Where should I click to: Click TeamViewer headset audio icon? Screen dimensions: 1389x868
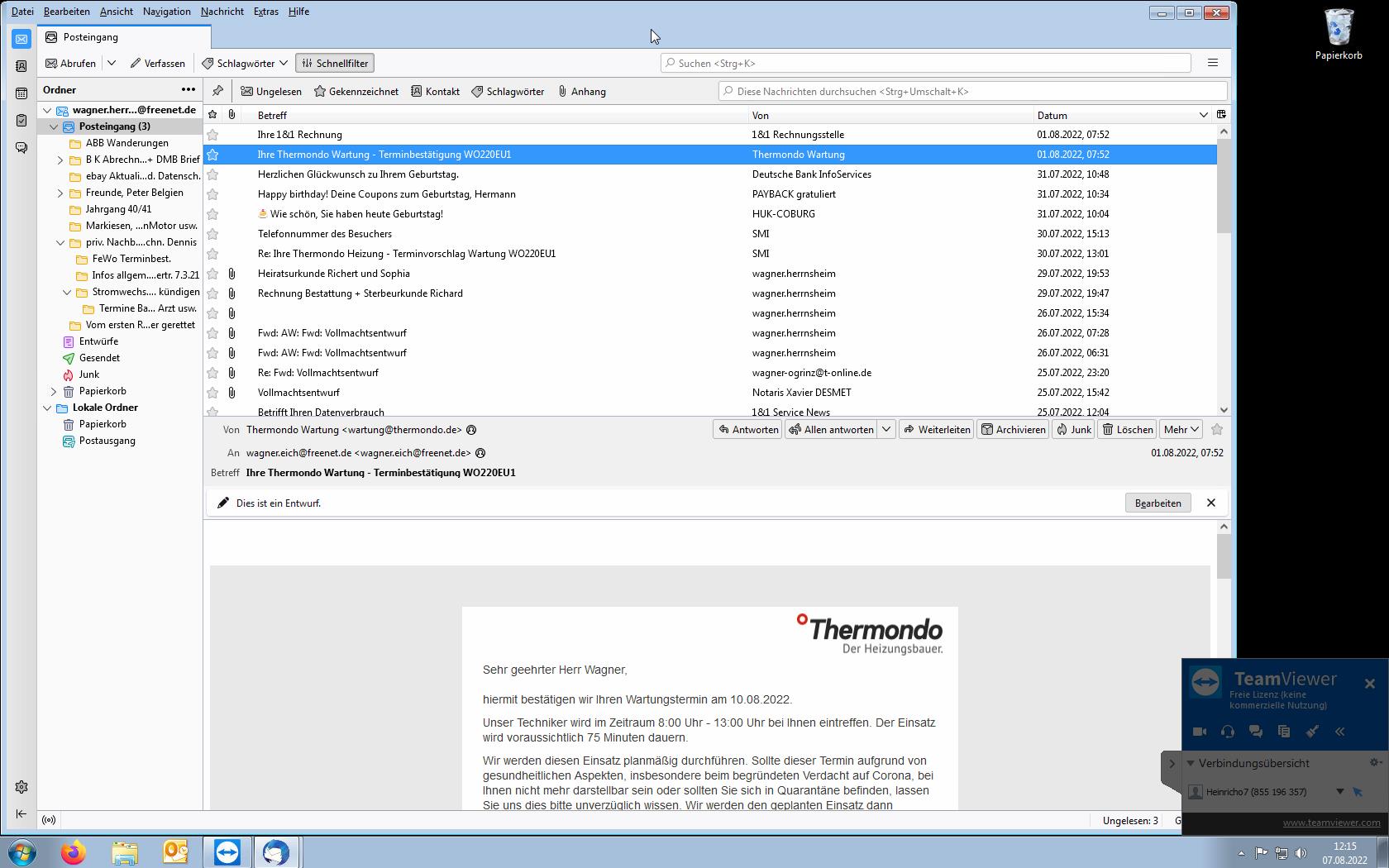pos(1228,732)
